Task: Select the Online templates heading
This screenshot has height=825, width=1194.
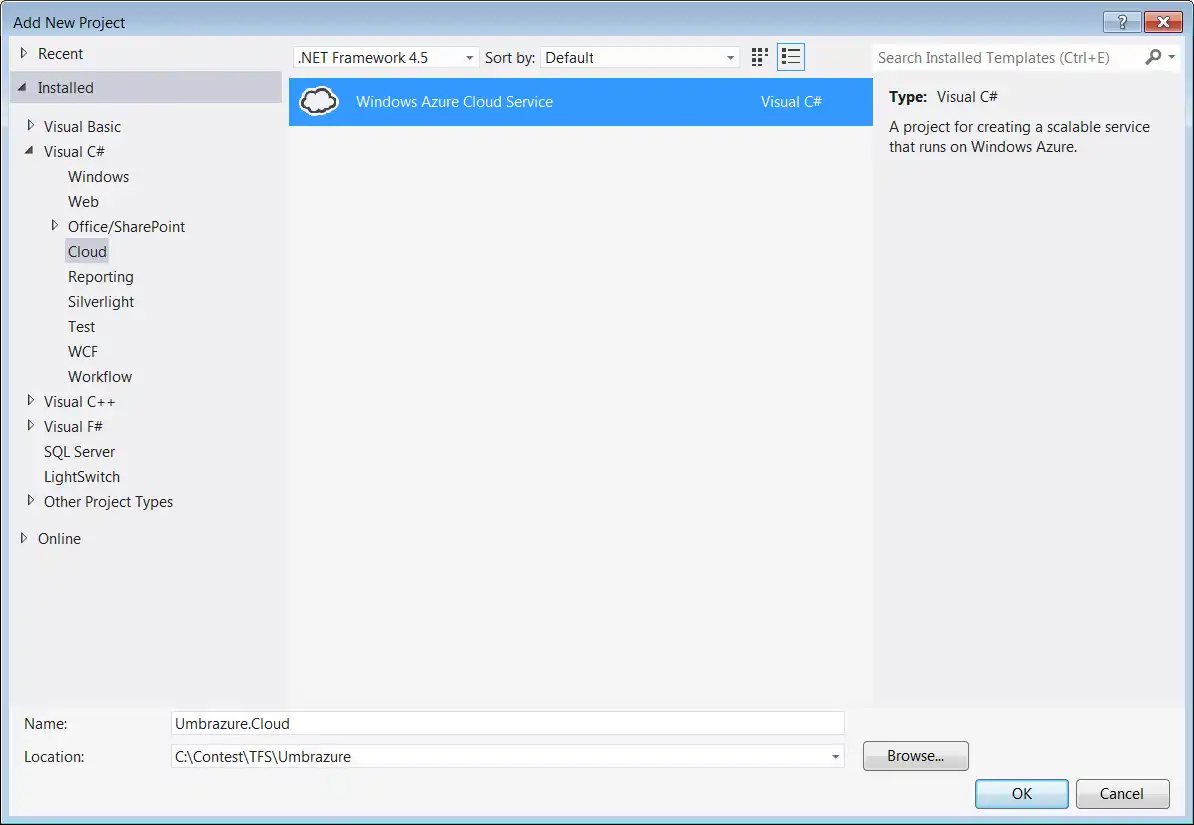Action: click(x=59, y=539)
